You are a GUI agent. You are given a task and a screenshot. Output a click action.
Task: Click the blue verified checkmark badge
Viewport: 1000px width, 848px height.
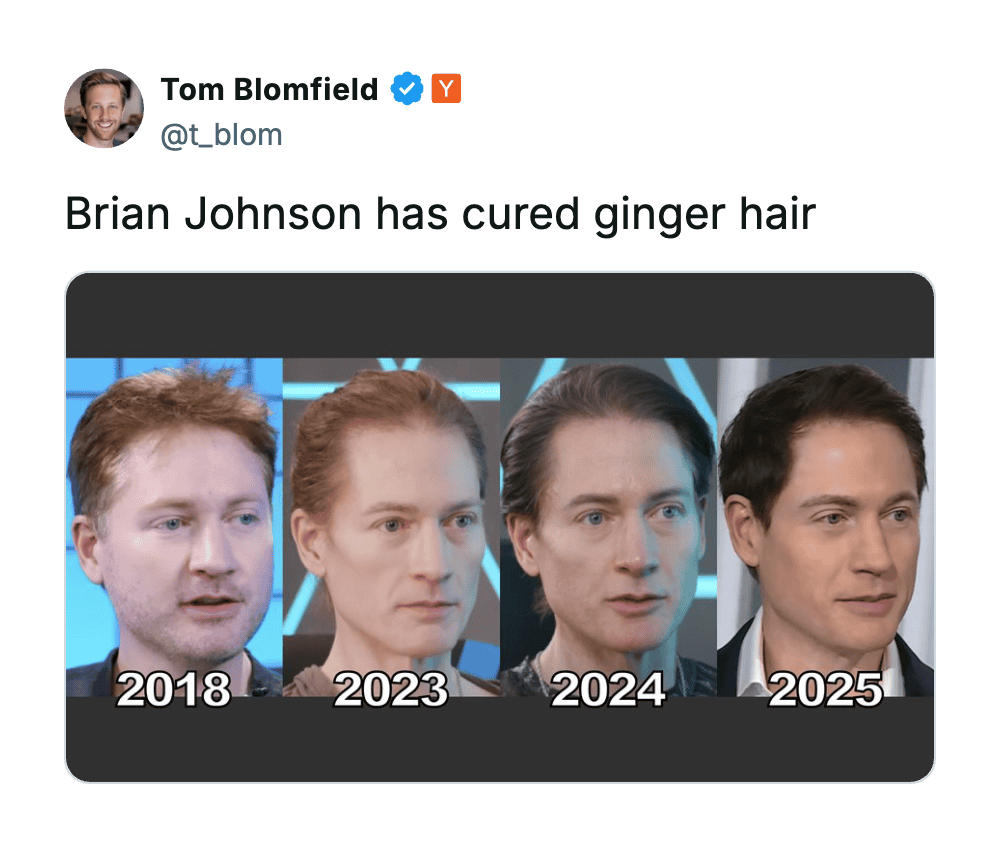pos(407,89)
